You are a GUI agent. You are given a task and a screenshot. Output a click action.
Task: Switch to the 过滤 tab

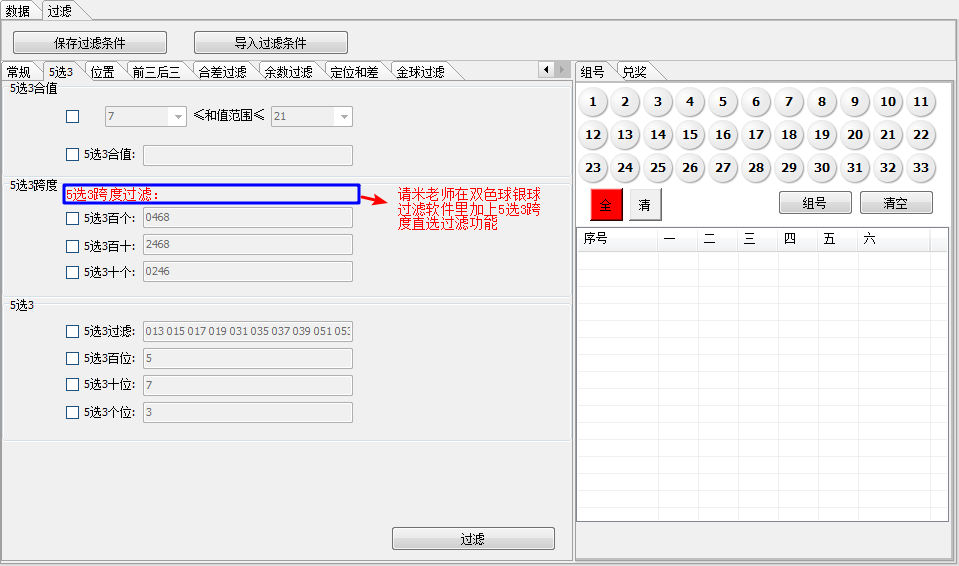[x=60, y=10]
